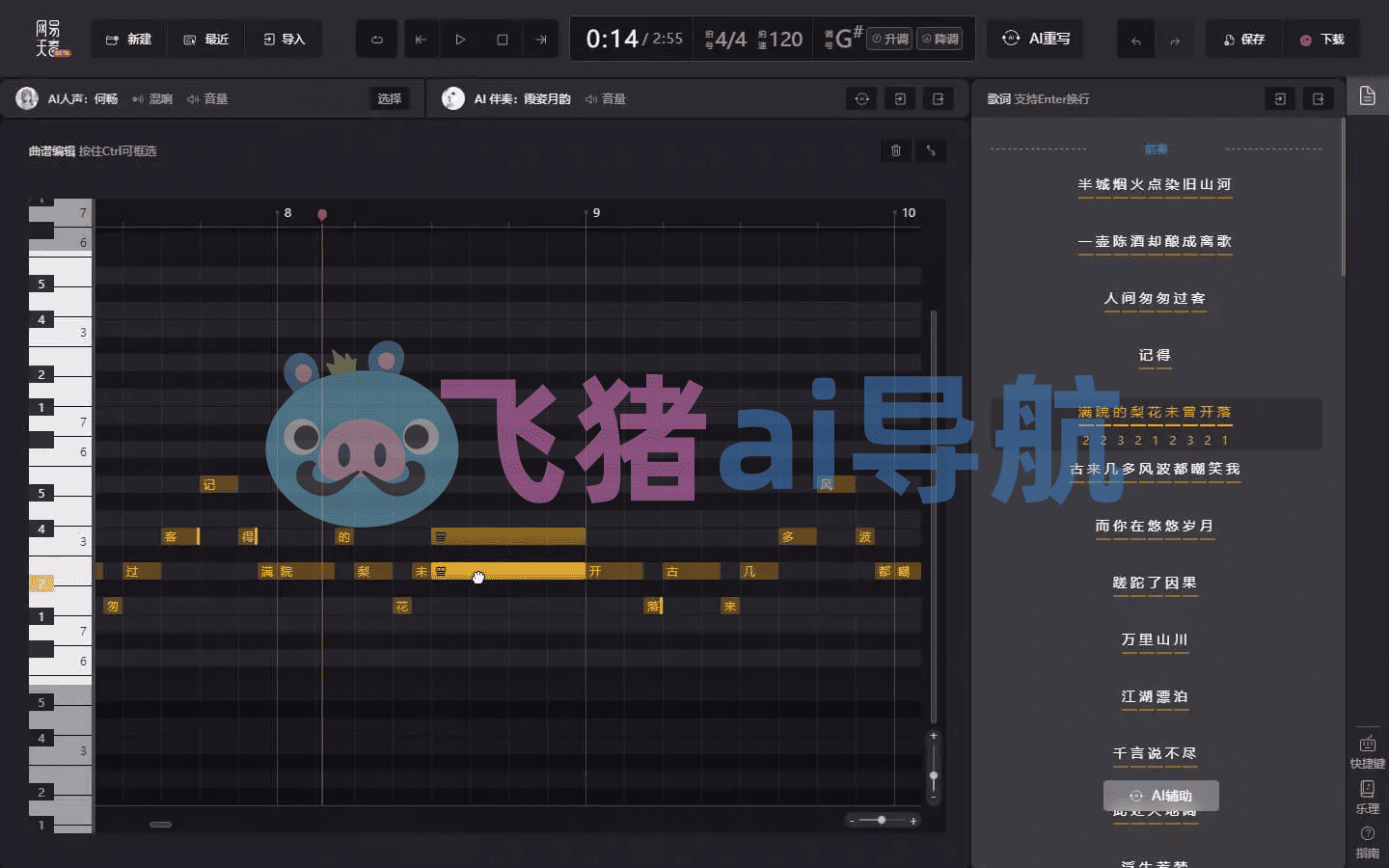Viewport: 1389px width, 868px height.
Task: Click the 新建 (New) button
Action: point(128,40)
